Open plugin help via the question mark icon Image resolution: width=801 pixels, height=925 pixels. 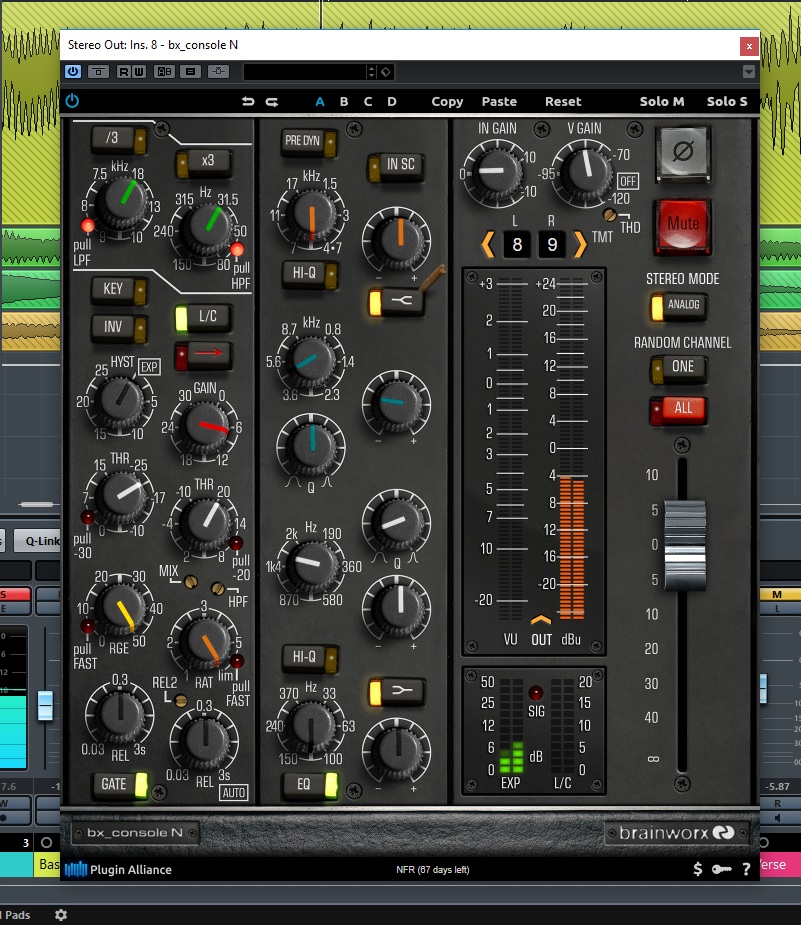745,869
